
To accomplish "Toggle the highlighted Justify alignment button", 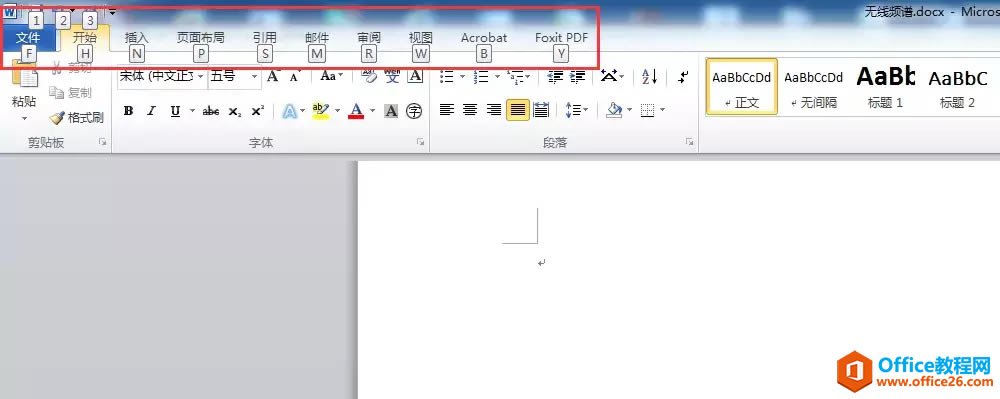I will point(518,110).
